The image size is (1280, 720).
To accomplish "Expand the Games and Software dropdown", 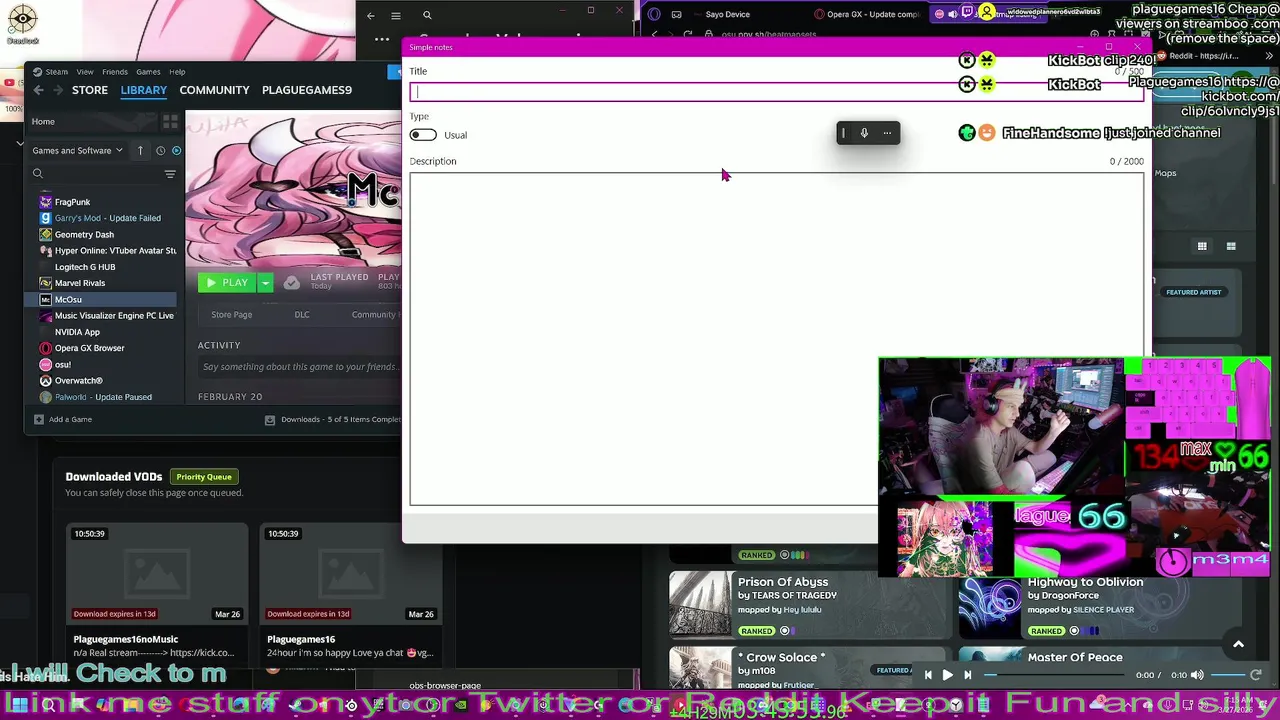I will pos(77,151).
